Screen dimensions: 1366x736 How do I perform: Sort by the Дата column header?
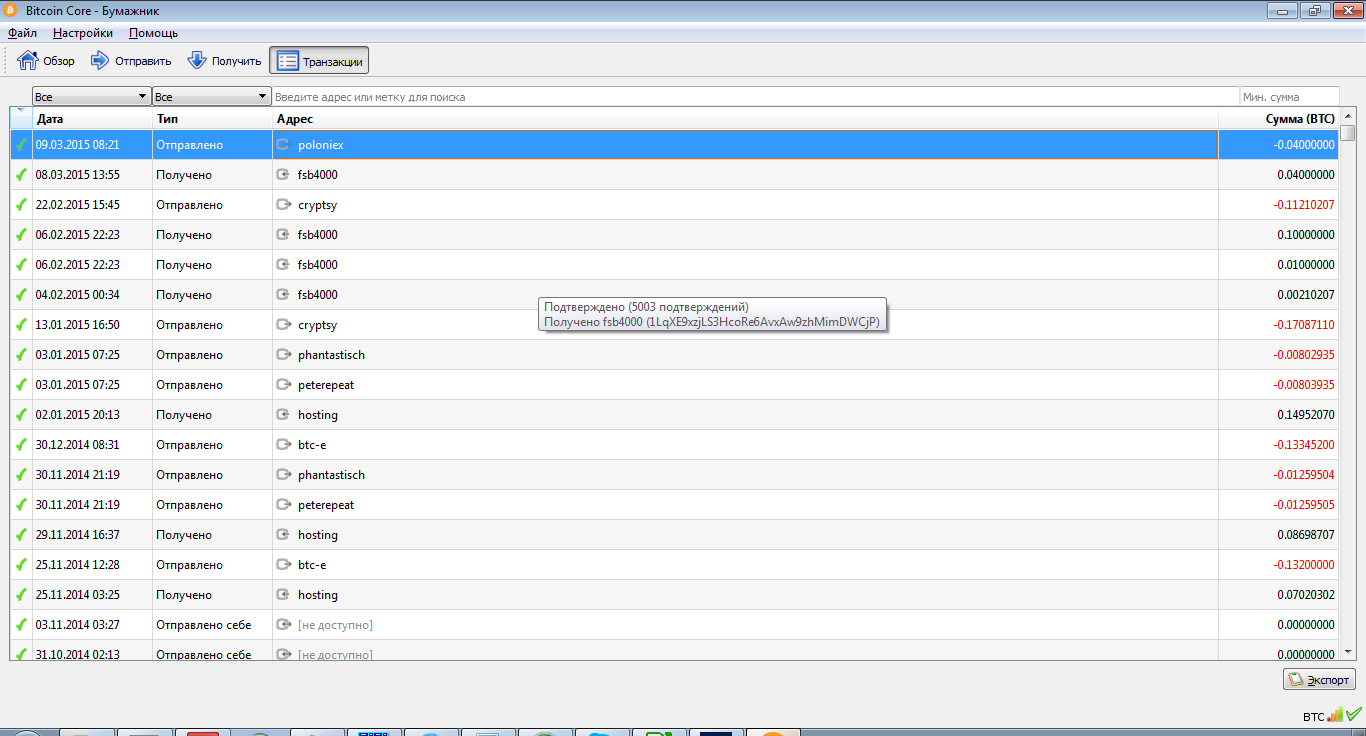[92, 119]
